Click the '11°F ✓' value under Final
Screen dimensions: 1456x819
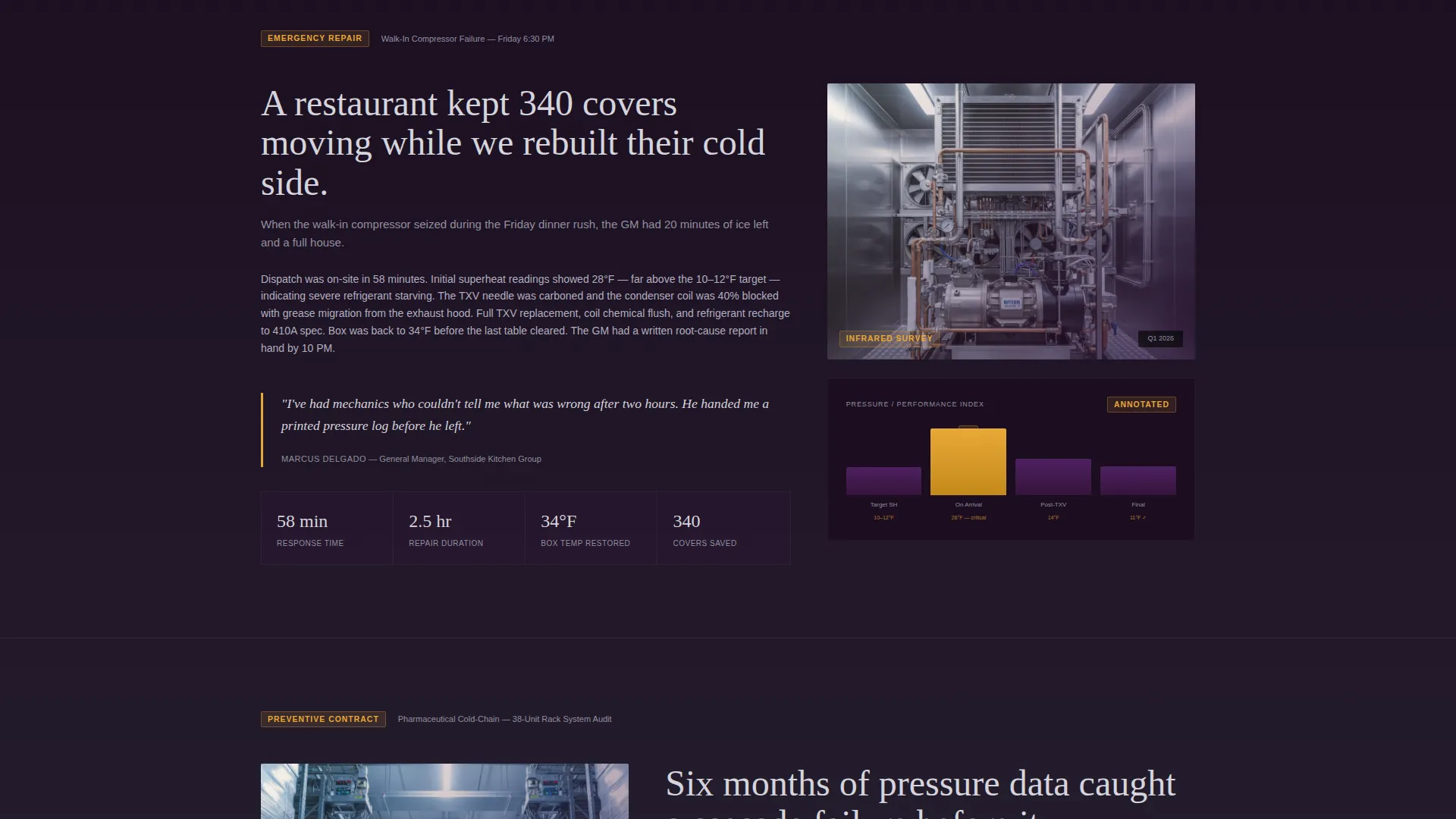pos(1138,518)
